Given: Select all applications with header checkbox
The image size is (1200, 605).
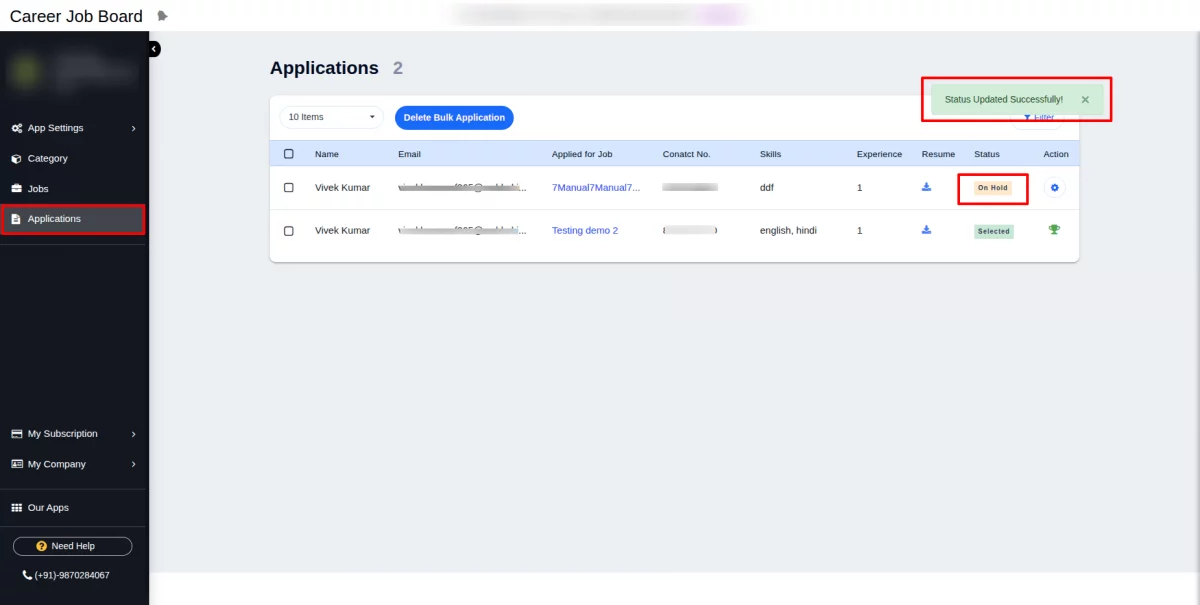Looking at the screenshot, I should point(289,154).
